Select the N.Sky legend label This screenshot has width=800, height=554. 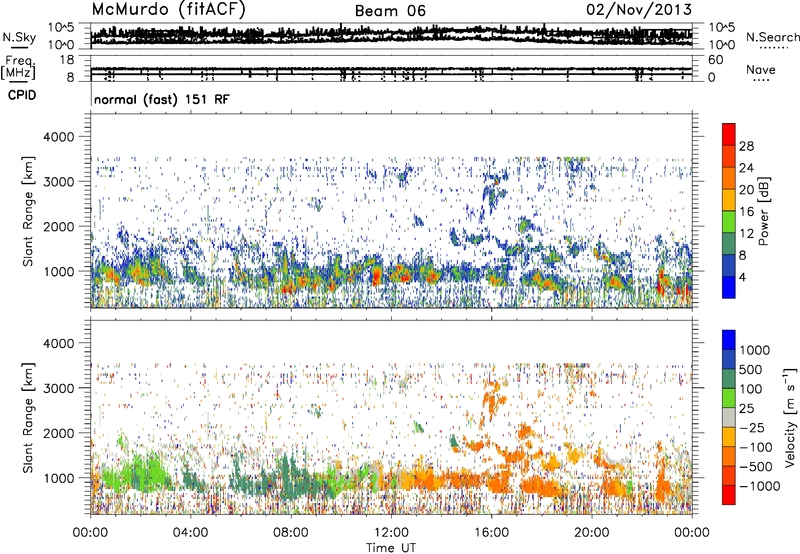(19, 37)
